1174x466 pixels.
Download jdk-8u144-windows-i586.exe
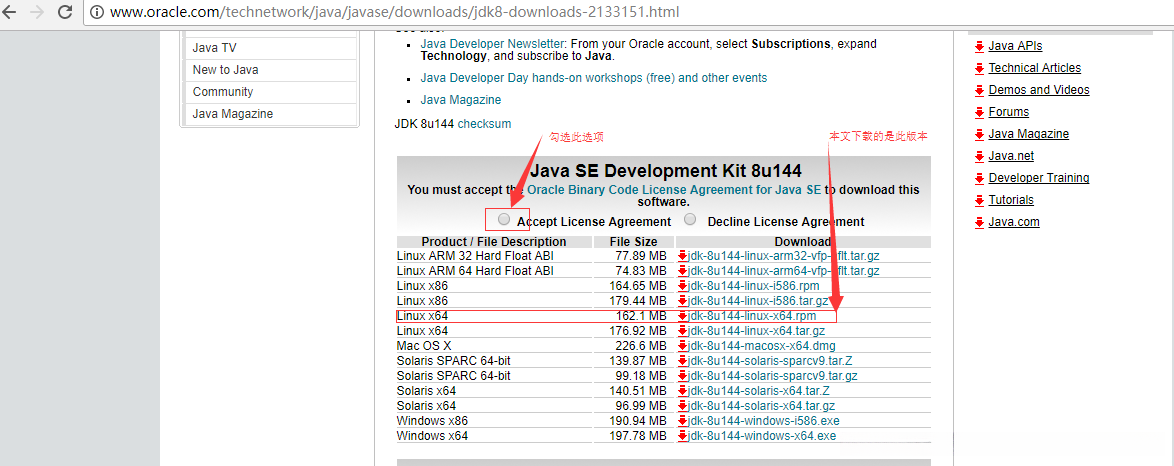764,421
